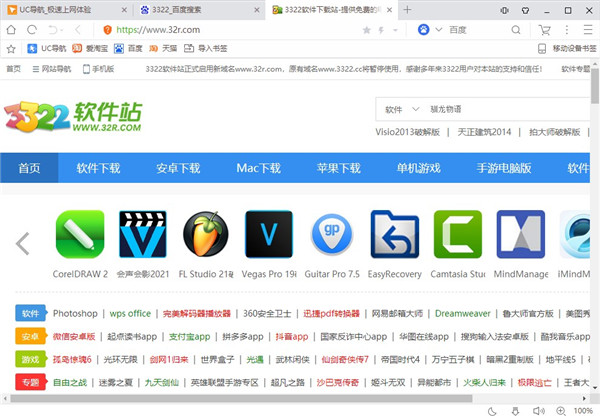Click the blue 软件 category tag
600x418 pixels.
(x=31, y=314)
